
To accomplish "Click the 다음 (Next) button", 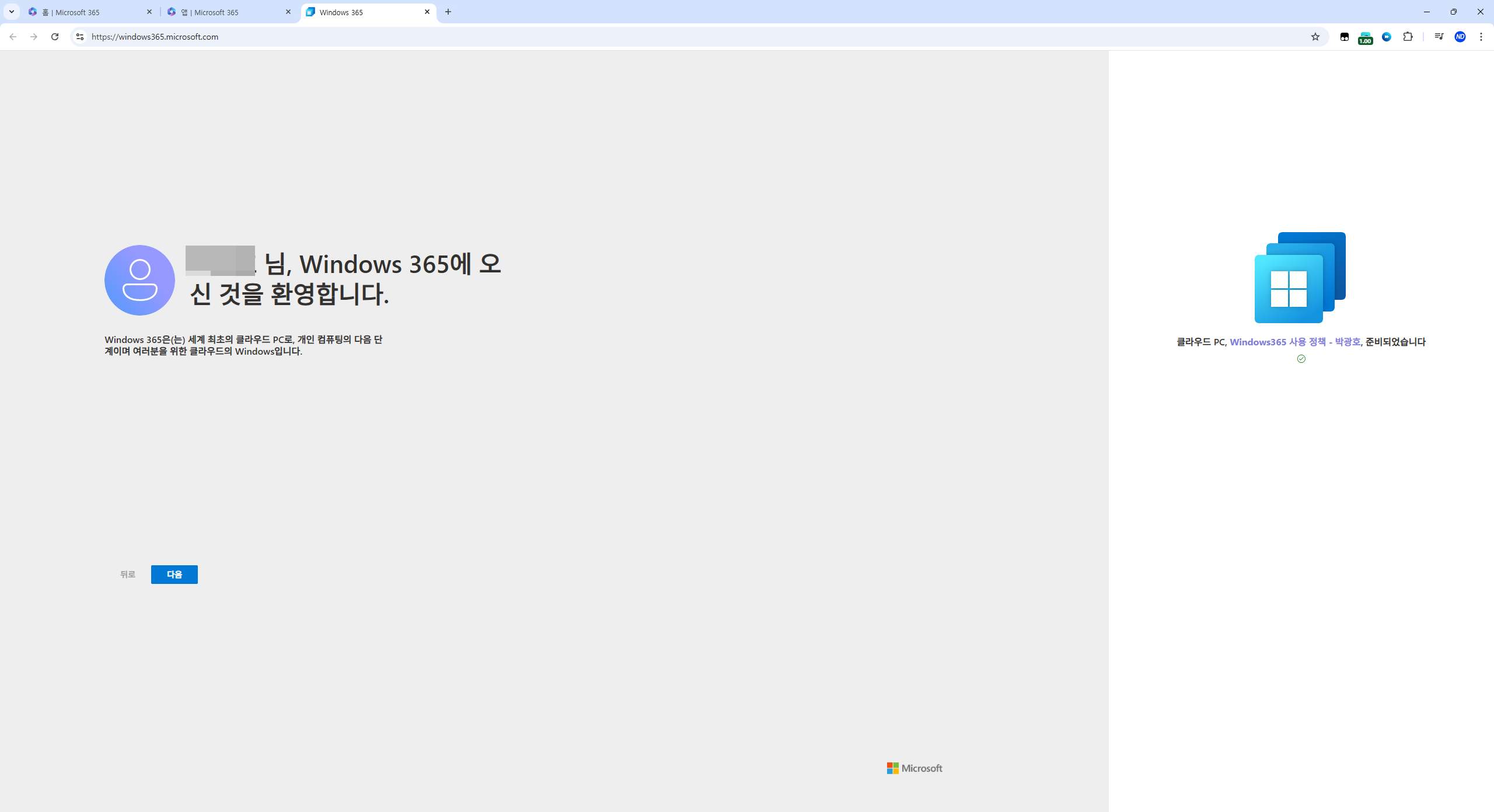I will [x=174, y=575].
